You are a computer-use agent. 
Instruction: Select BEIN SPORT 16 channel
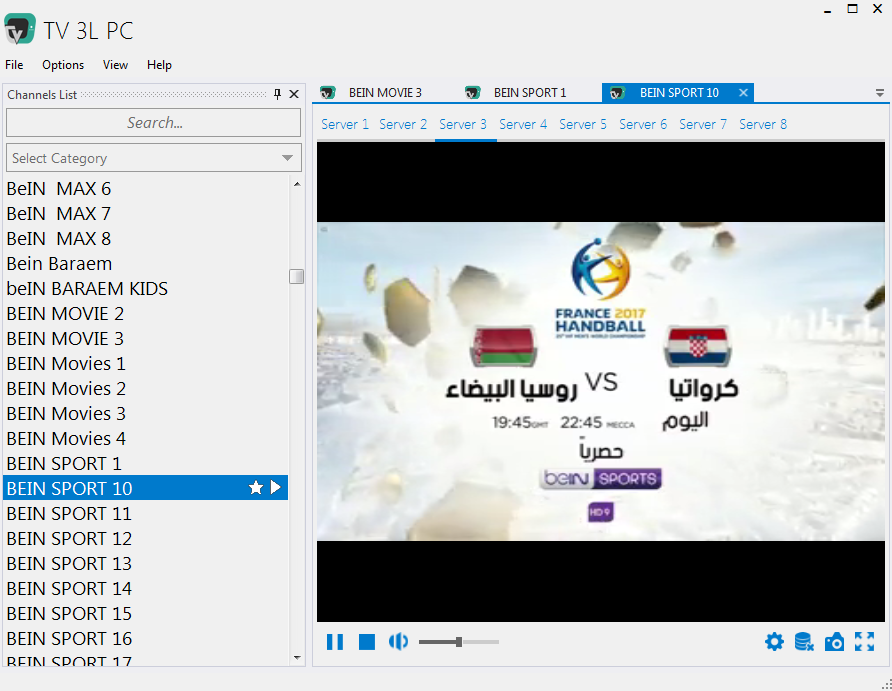pyautogui.click(x=146, y=639)
